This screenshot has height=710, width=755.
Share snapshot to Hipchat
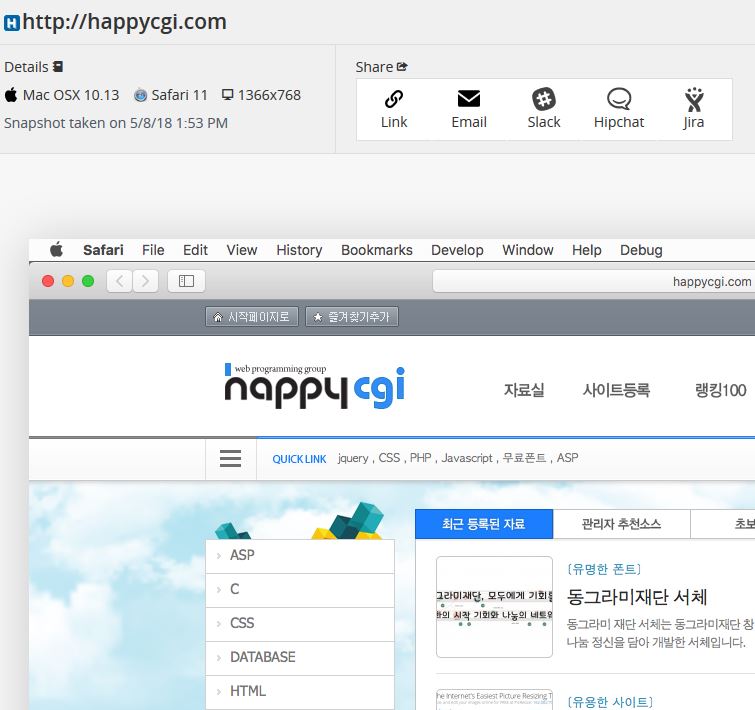[619, 99]
